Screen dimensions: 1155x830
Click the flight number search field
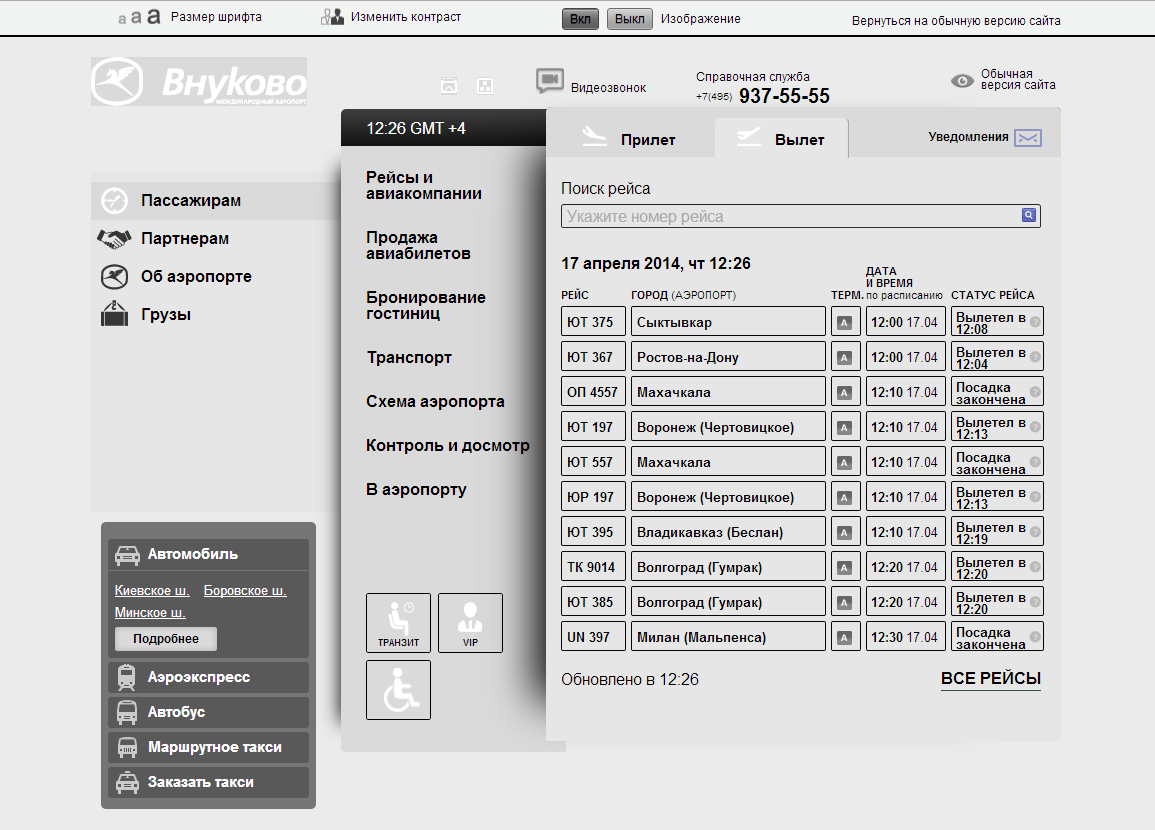pos(790,216)
